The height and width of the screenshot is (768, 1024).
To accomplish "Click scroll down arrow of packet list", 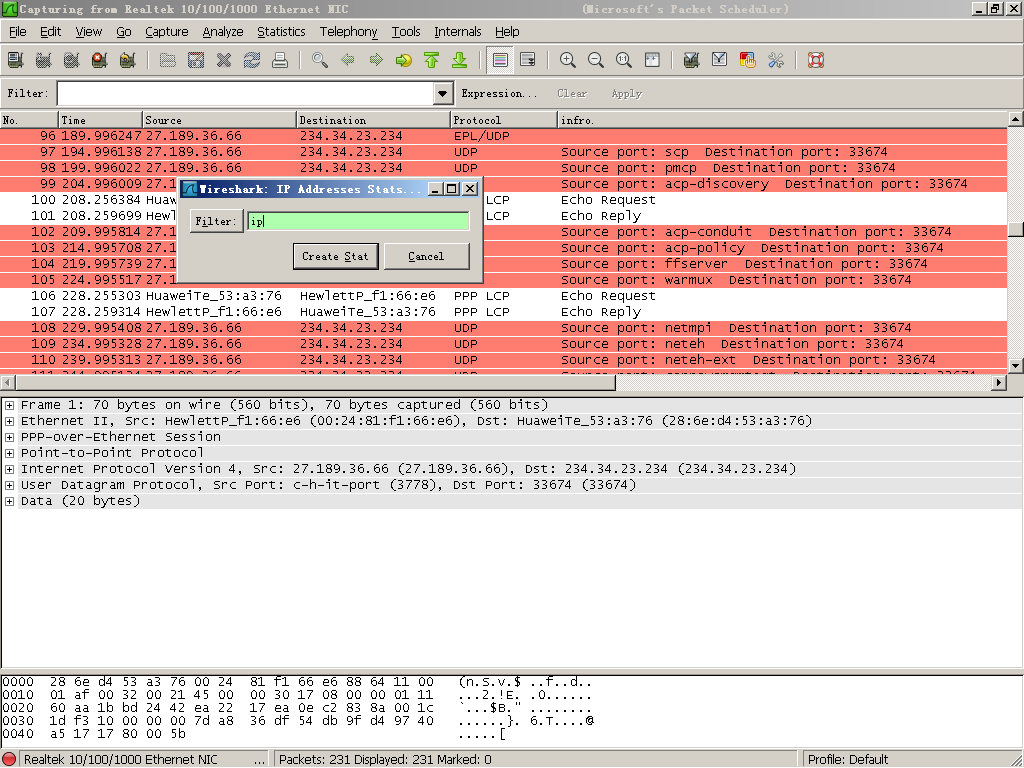I will [x=1016, y=366].
